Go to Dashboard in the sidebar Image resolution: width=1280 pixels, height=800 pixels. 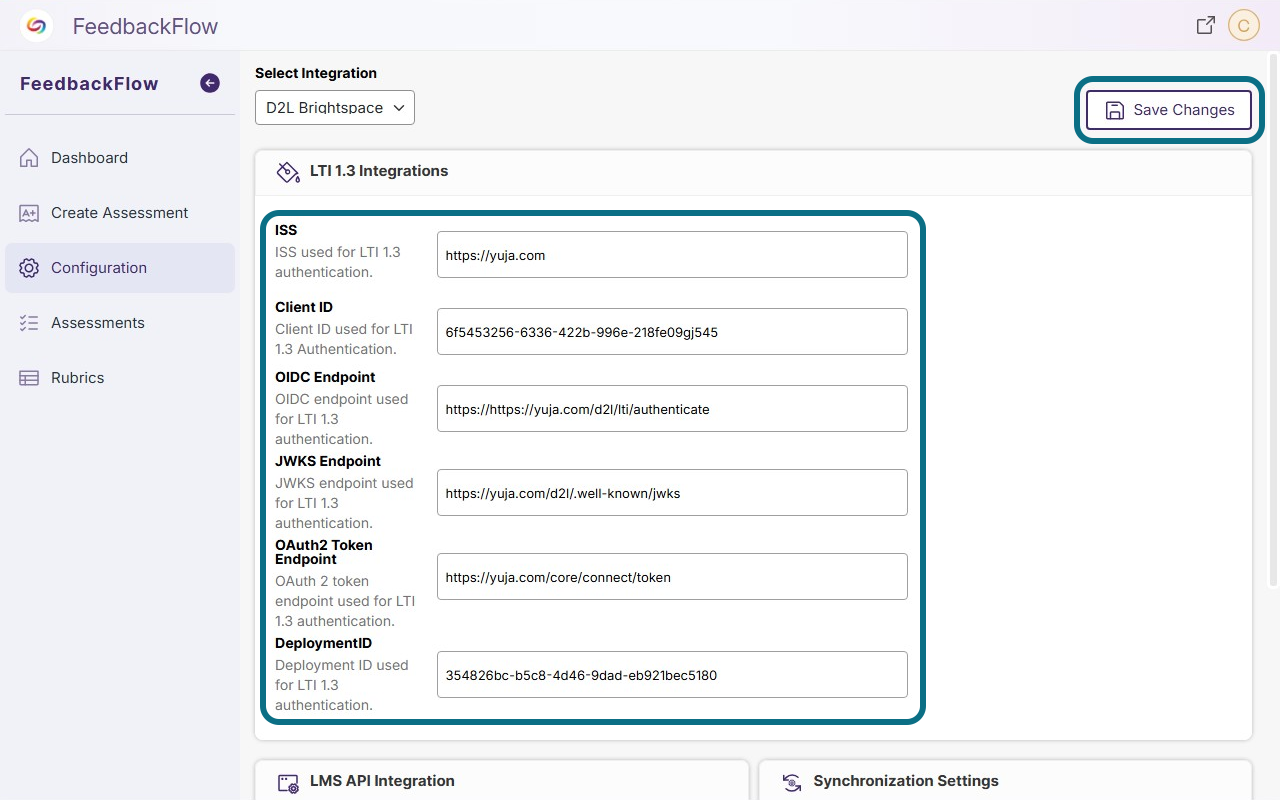(x=120, y=158)
